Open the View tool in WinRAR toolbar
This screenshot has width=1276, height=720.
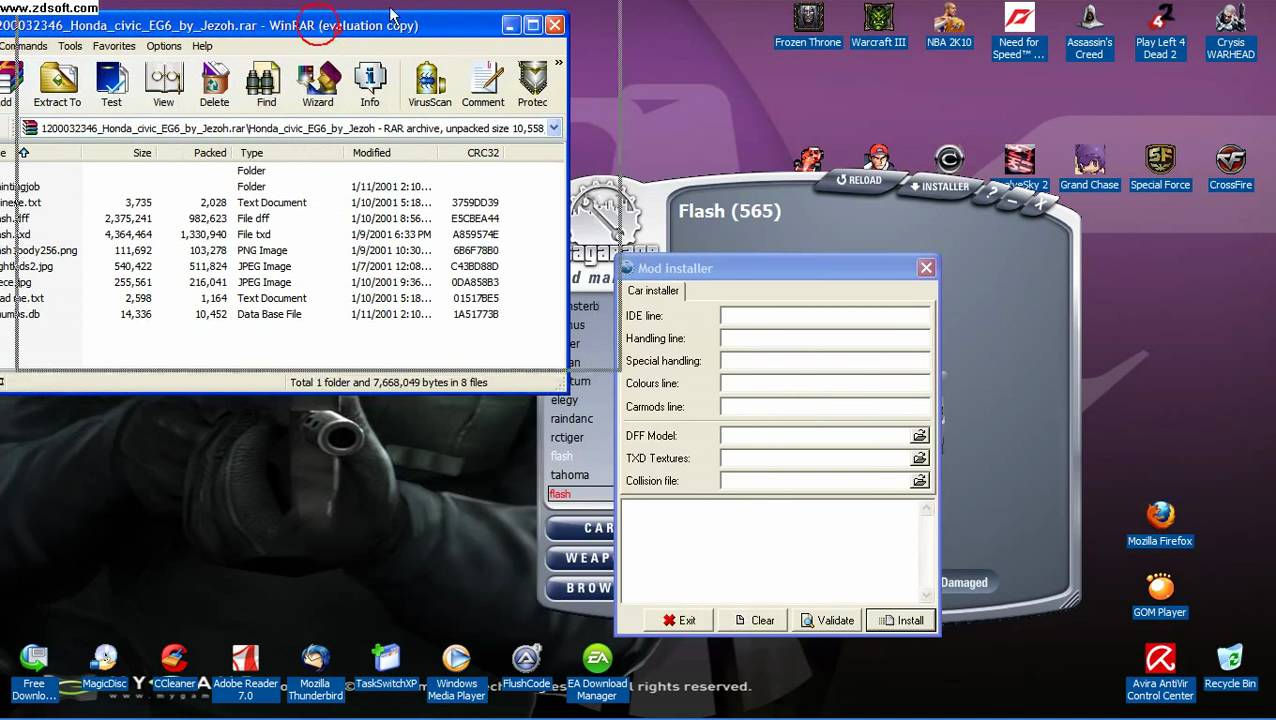pyautogui.click(x=163, y=85)
